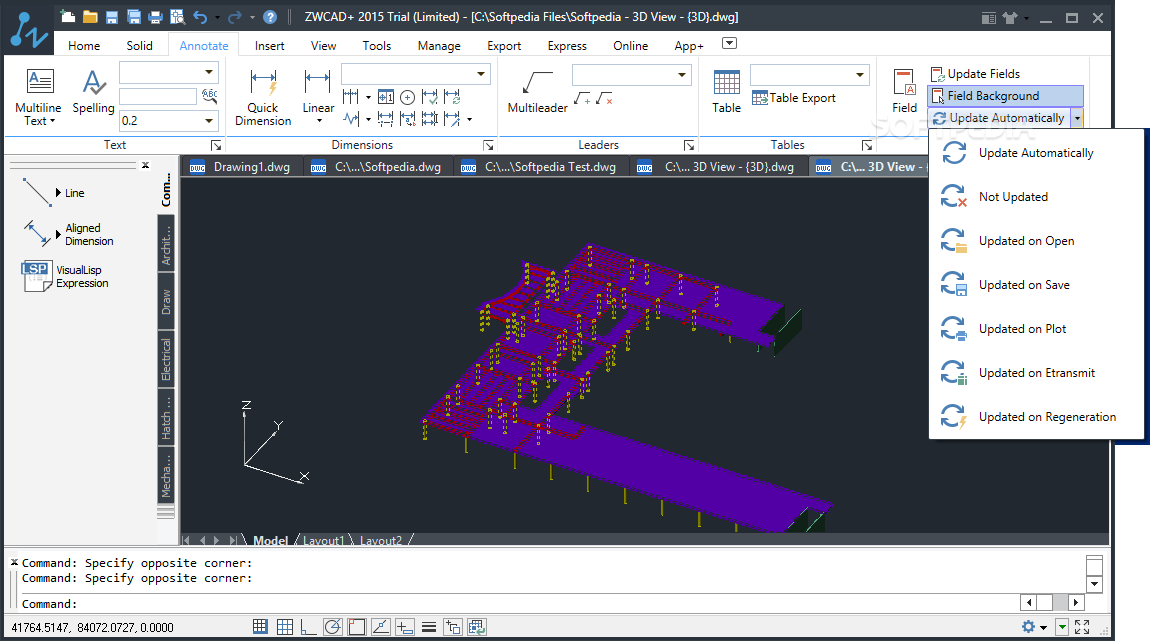Start the Quick Dimension tool
Viewport: 1150px width, 641px height.
[x=263, y=97]
